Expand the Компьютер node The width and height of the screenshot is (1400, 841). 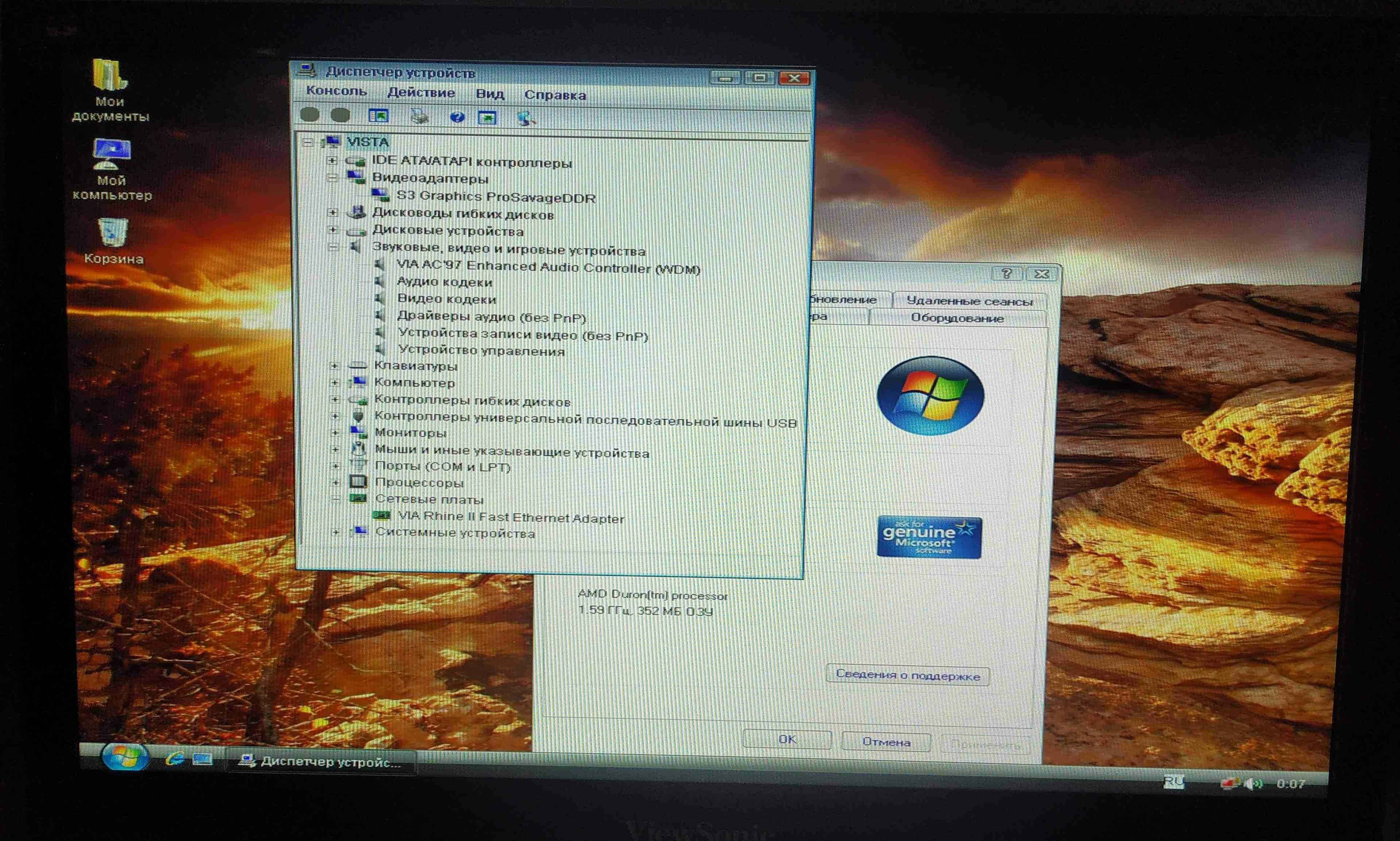point(335,383)
